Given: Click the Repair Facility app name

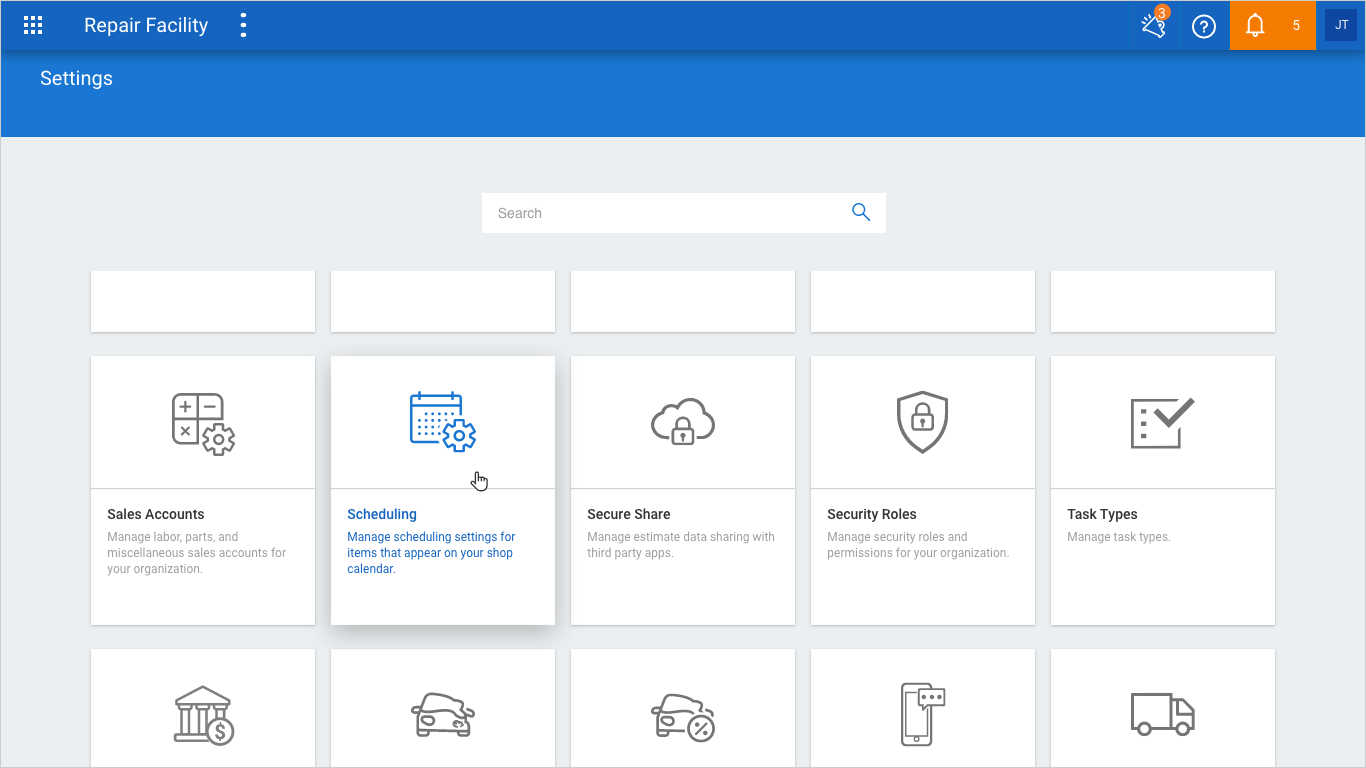Looking at the screenshot, I should 146,26.
